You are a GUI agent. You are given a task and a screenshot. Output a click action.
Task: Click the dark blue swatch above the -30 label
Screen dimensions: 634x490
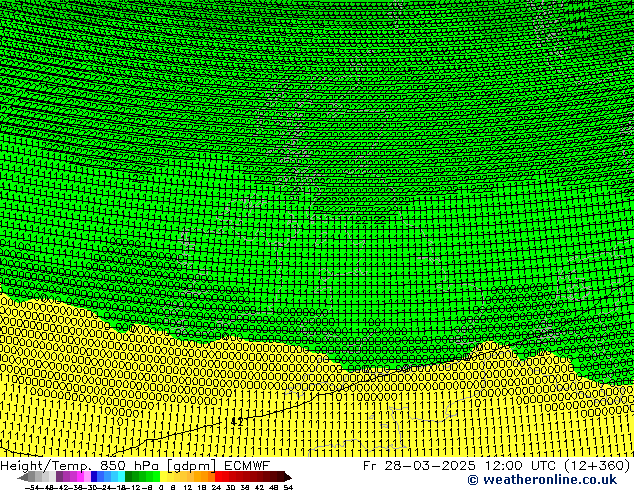pos(94,476)
